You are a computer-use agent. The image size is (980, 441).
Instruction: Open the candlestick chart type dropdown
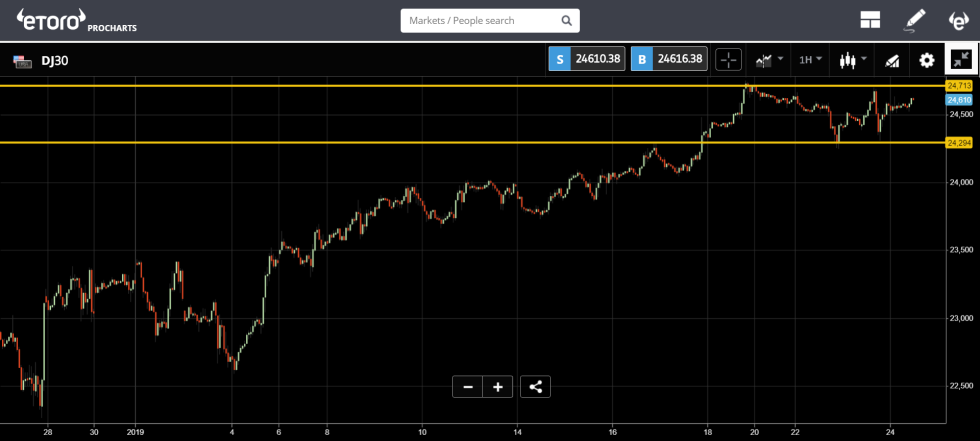click(852, 60)
